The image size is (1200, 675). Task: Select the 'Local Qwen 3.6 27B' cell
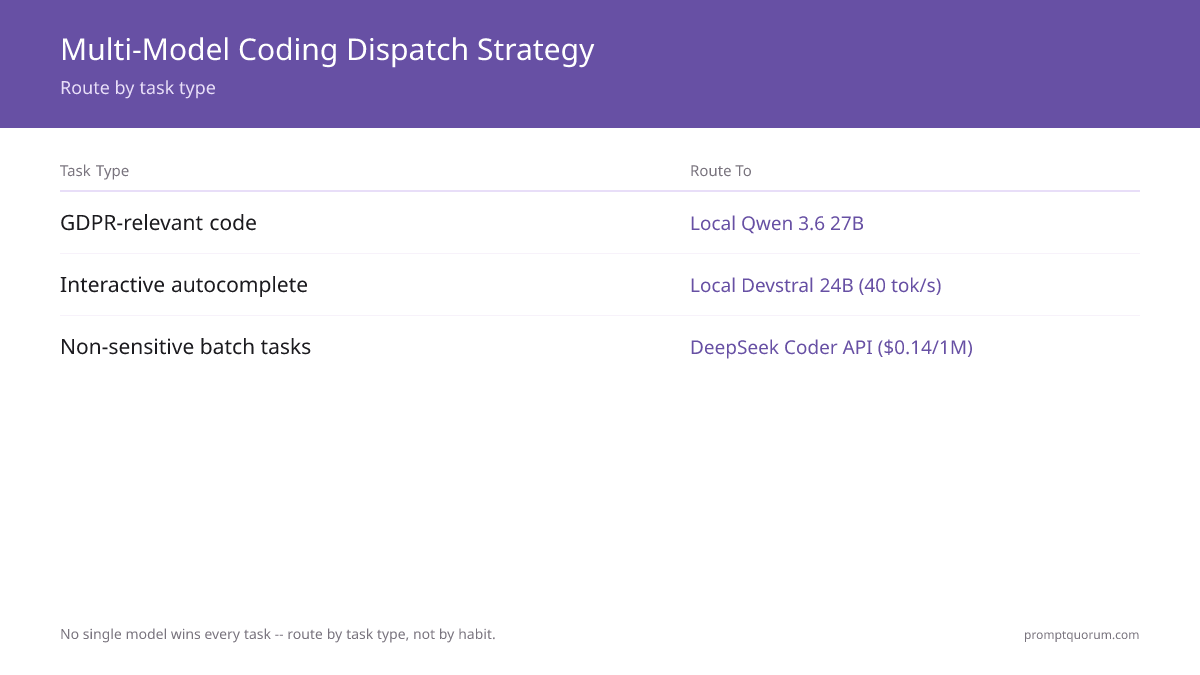(777, 224)
